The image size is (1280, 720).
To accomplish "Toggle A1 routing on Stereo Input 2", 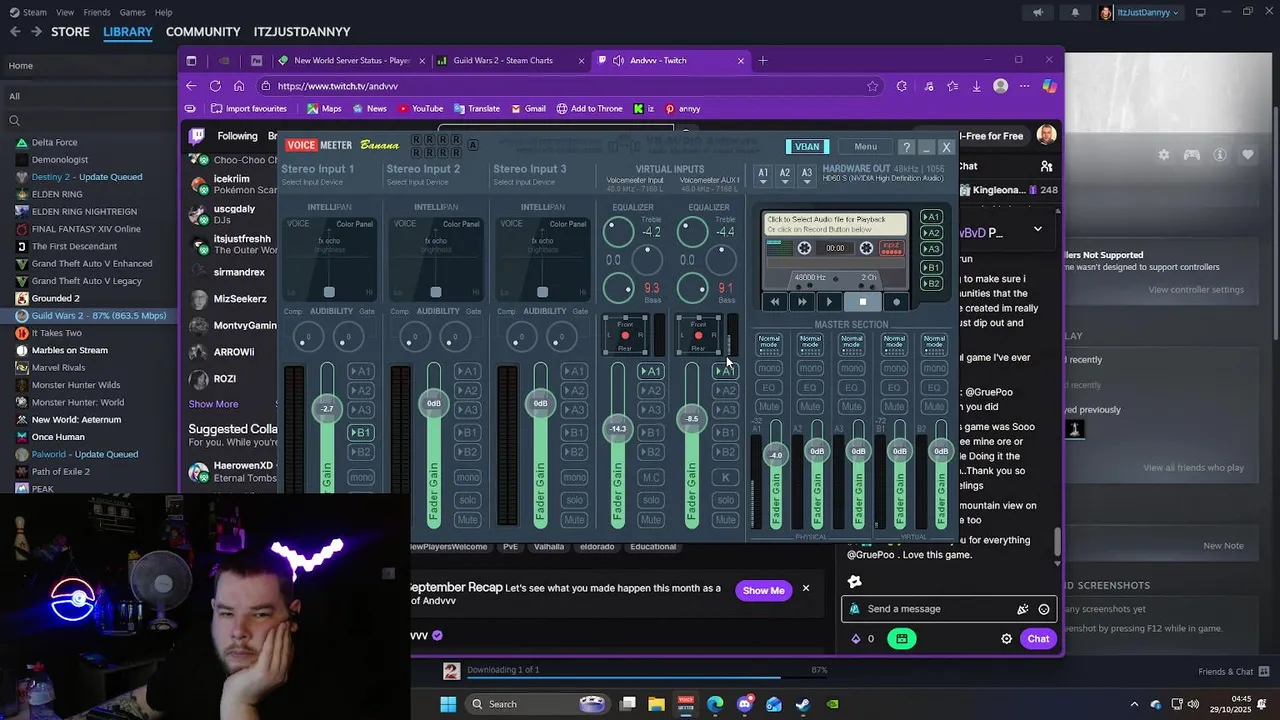I will point(467,371).
